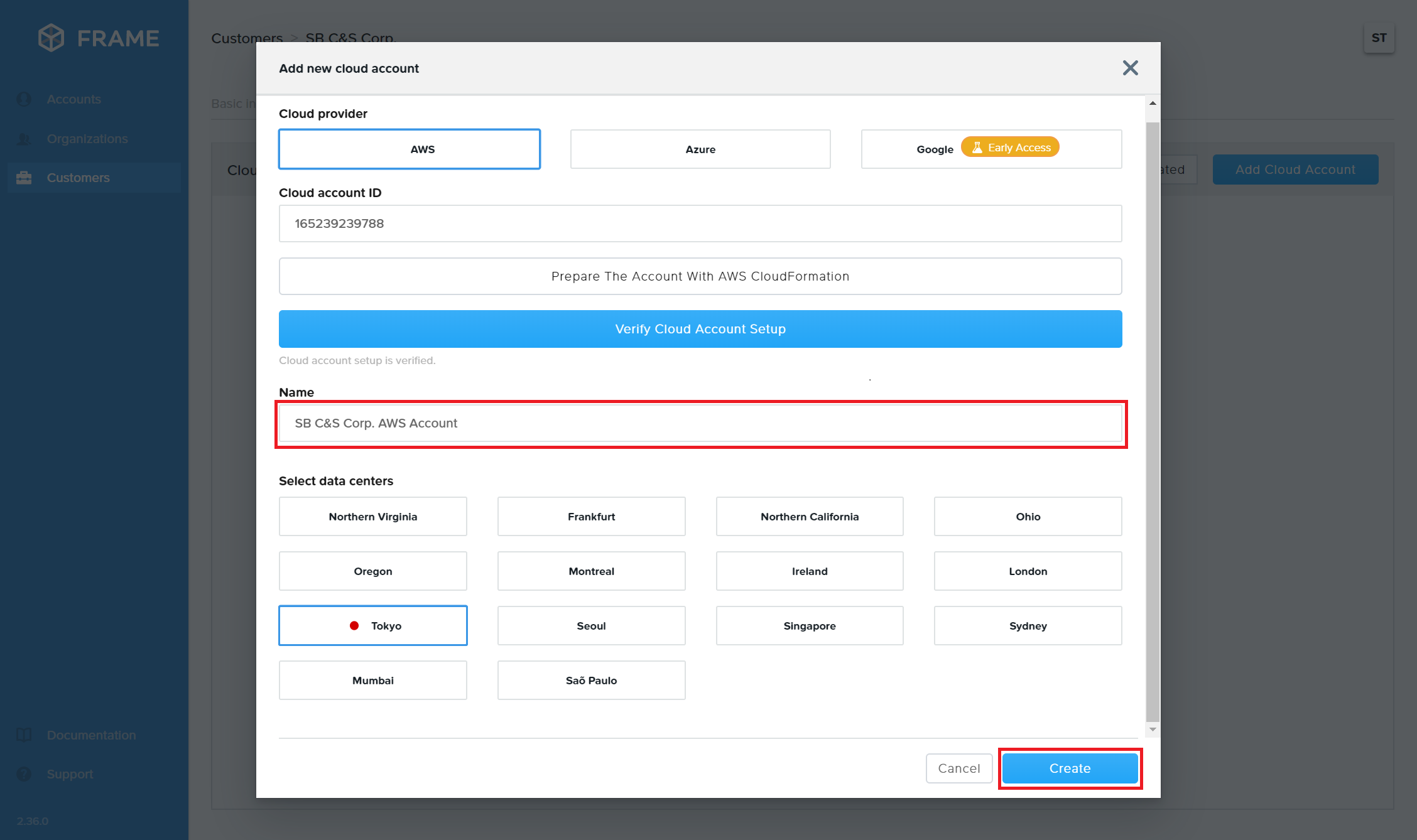
Task: Click the Customers breadcrumb link
Action: coord(247,38)
